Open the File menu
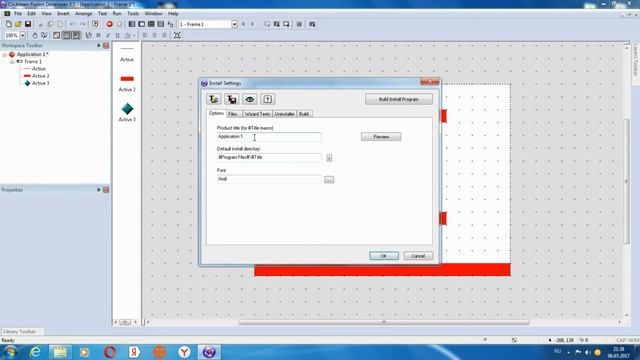This screenshot has height=360, width=640. (18, 13)
